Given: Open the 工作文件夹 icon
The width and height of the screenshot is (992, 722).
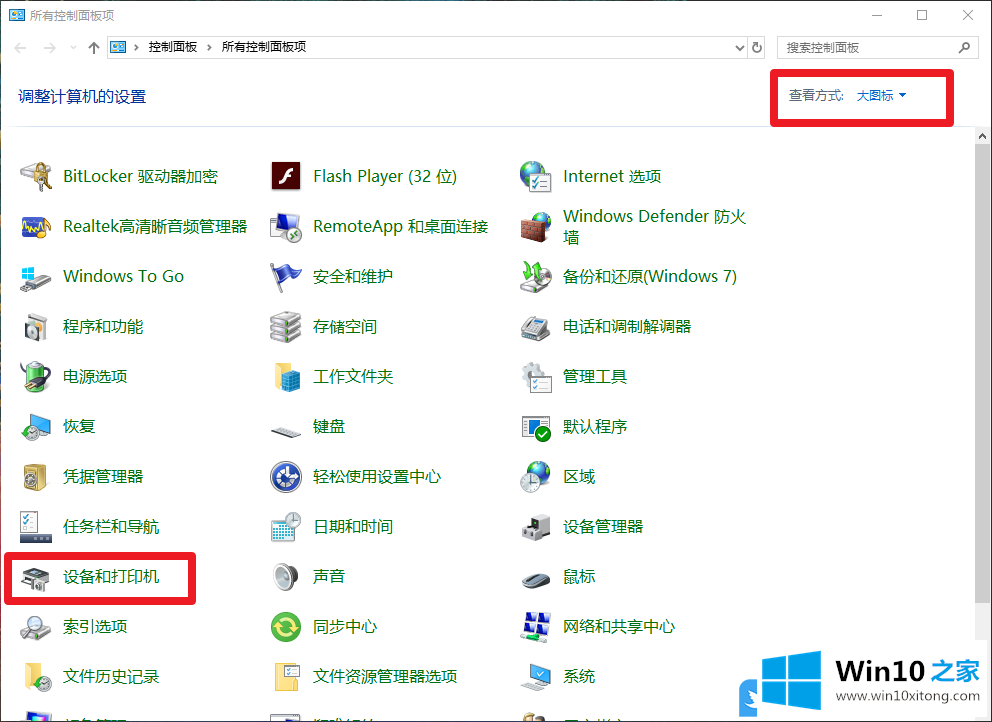Looking at the screenshot, I should point(287,377).
